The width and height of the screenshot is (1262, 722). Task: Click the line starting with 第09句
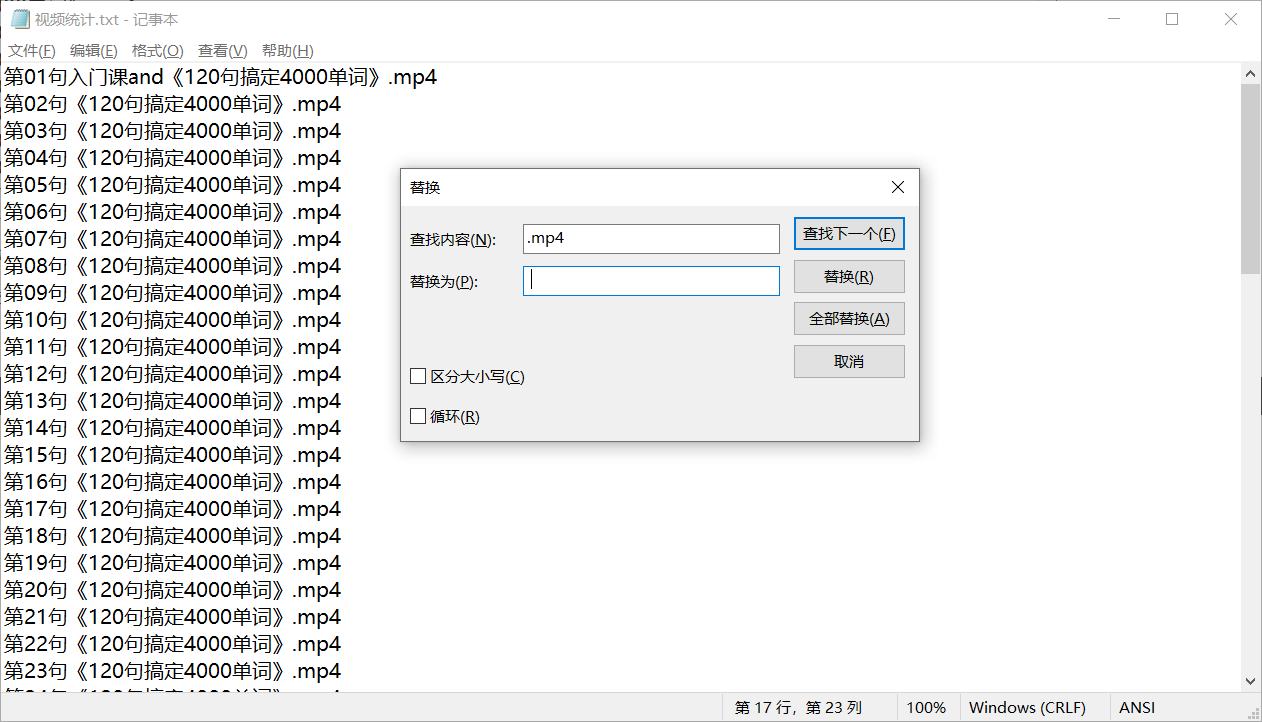(172, 293)
